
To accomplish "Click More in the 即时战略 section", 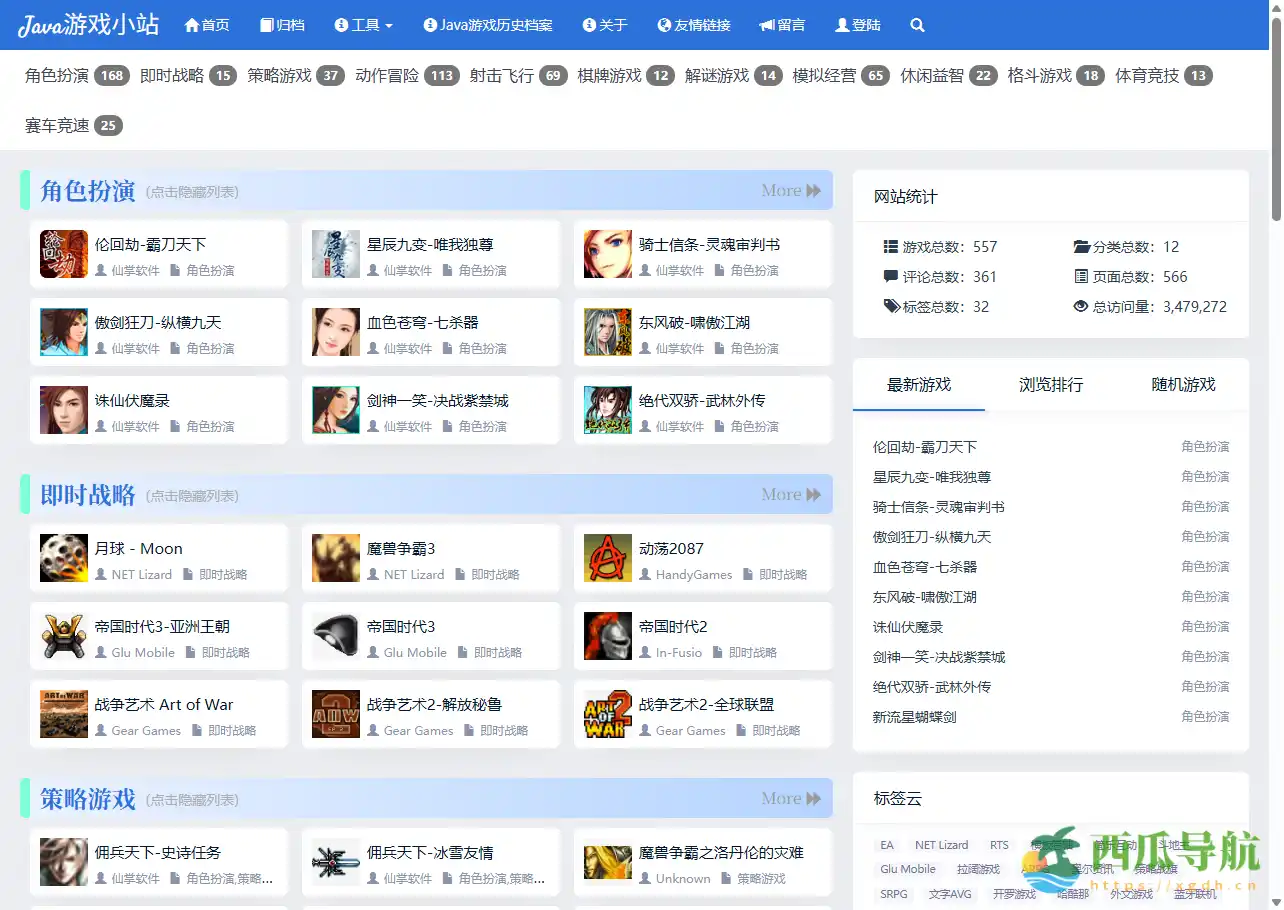I will click(x=791, y=493).
